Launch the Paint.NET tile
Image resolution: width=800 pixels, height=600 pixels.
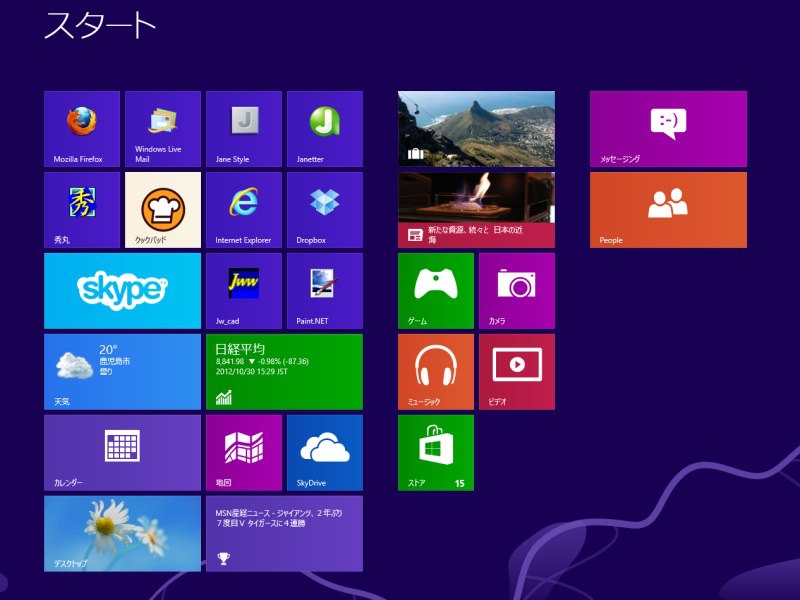click(325, 291)
